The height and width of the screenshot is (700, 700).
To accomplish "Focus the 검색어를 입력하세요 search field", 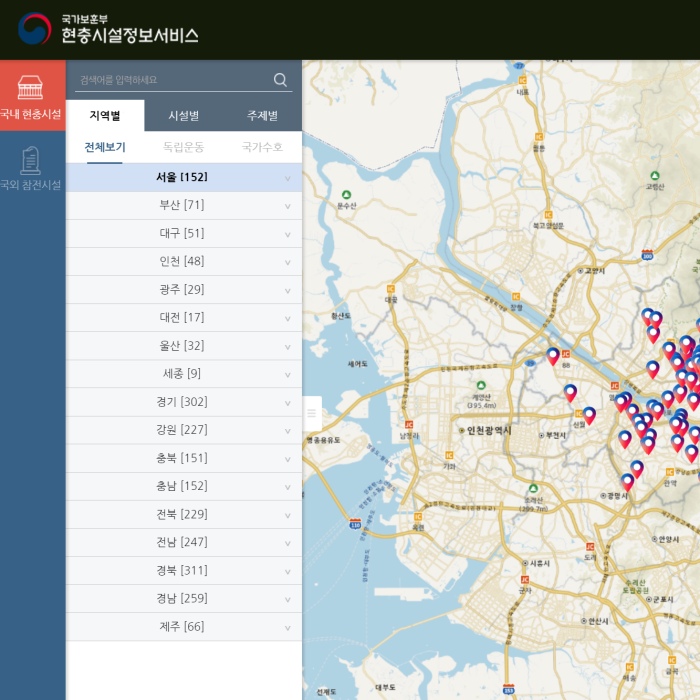I will [173, 80].
